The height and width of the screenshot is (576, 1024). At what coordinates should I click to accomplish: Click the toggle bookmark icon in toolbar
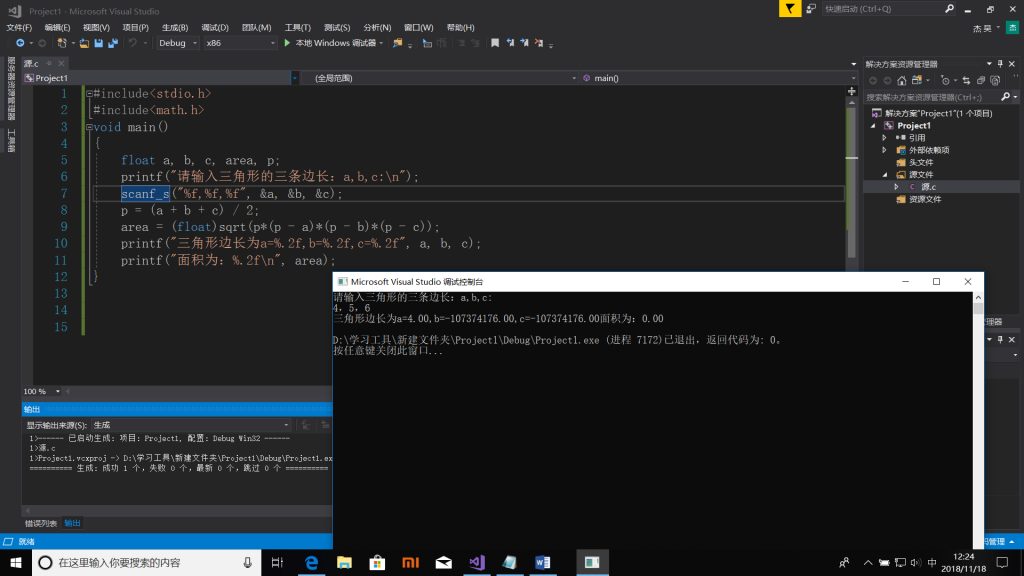click(495, 43)
